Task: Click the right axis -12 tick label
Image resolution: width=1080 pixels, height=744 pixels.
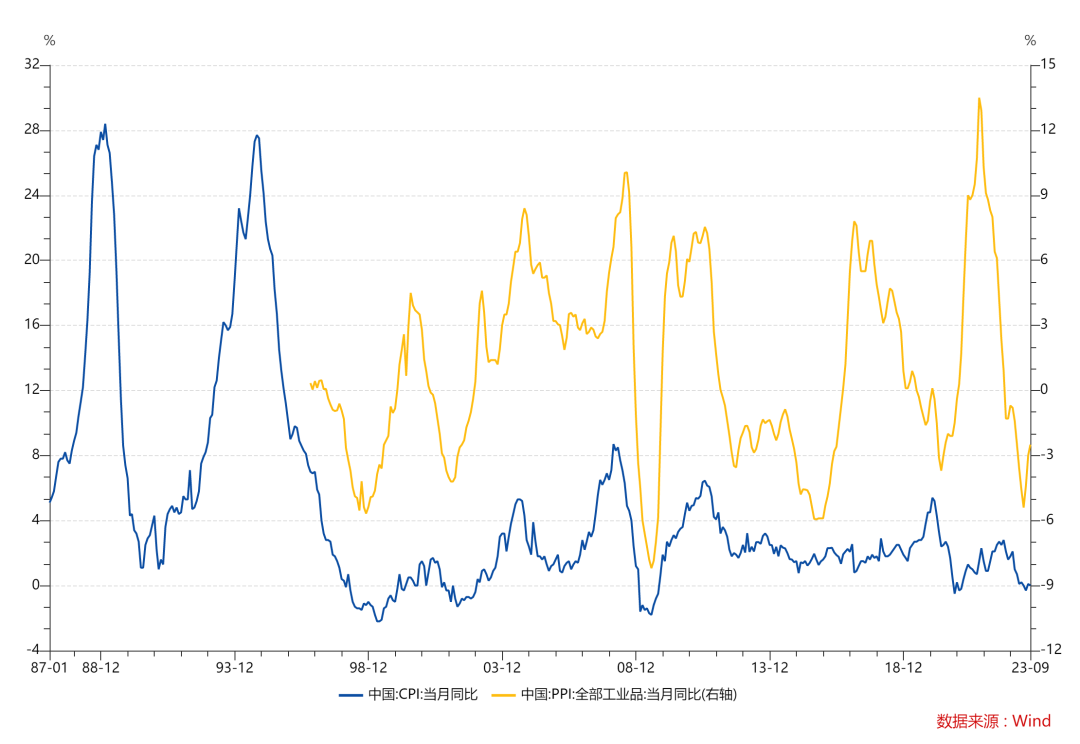Action: coord(1050,649)
